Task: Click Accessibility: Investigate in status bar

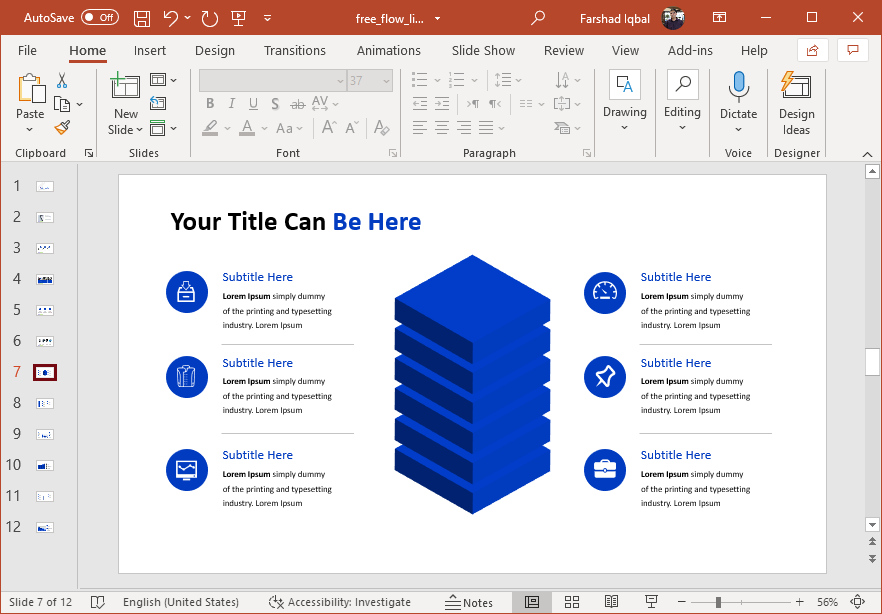Action: click(340, 602)
